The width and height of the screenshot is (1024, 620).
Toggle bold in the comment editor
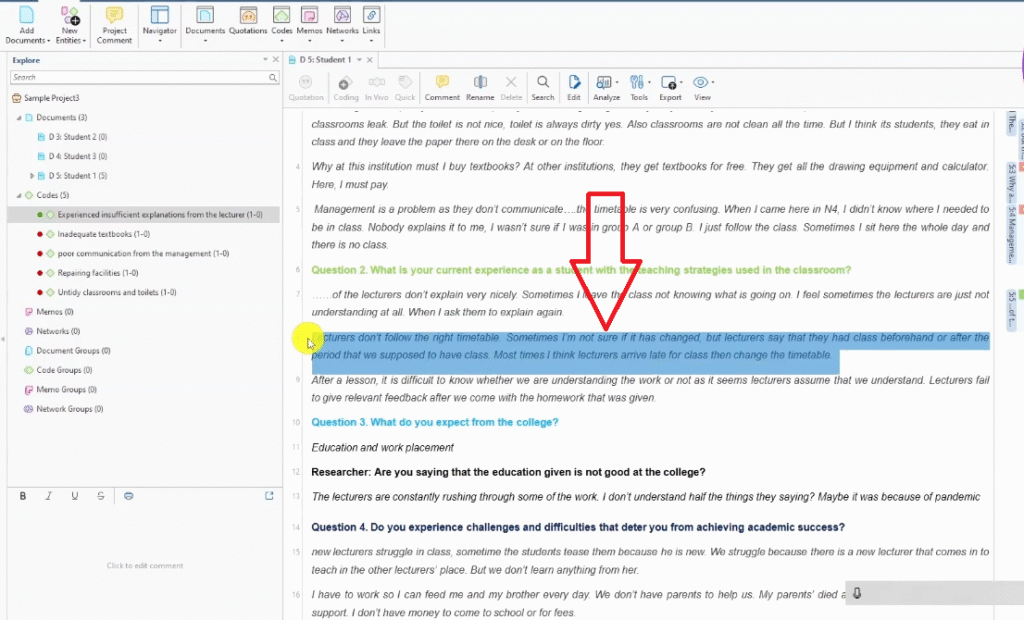coord(22,496)
